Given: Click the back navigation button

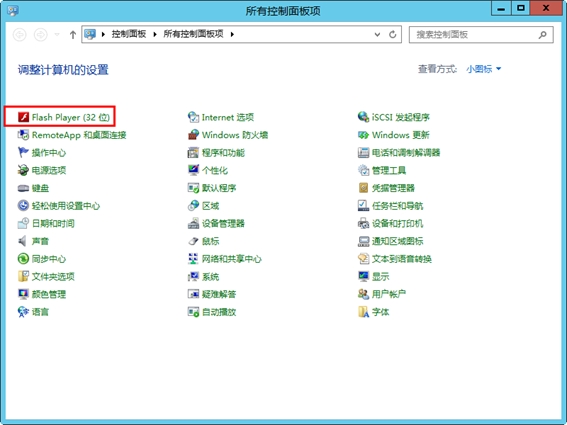Looking at the screenshot, I should coord(20,35).
